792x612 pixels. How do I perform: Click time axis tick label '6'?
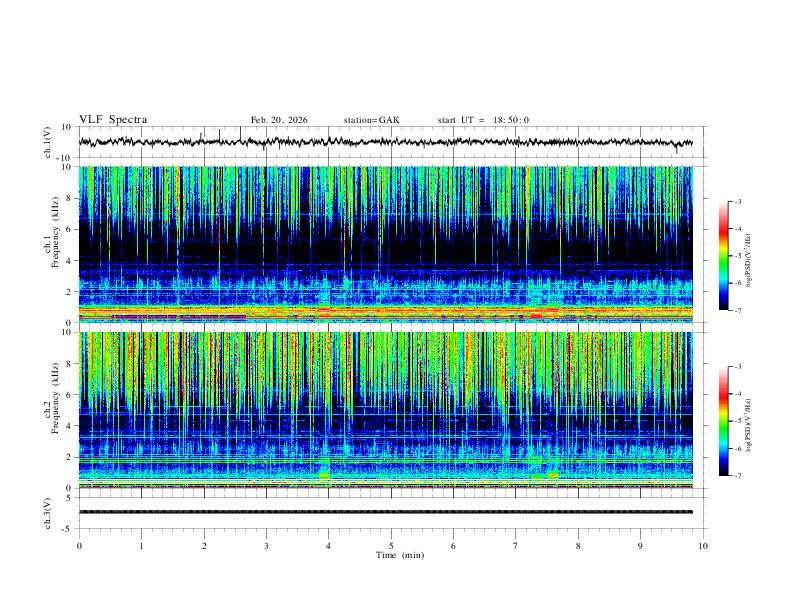454,546
